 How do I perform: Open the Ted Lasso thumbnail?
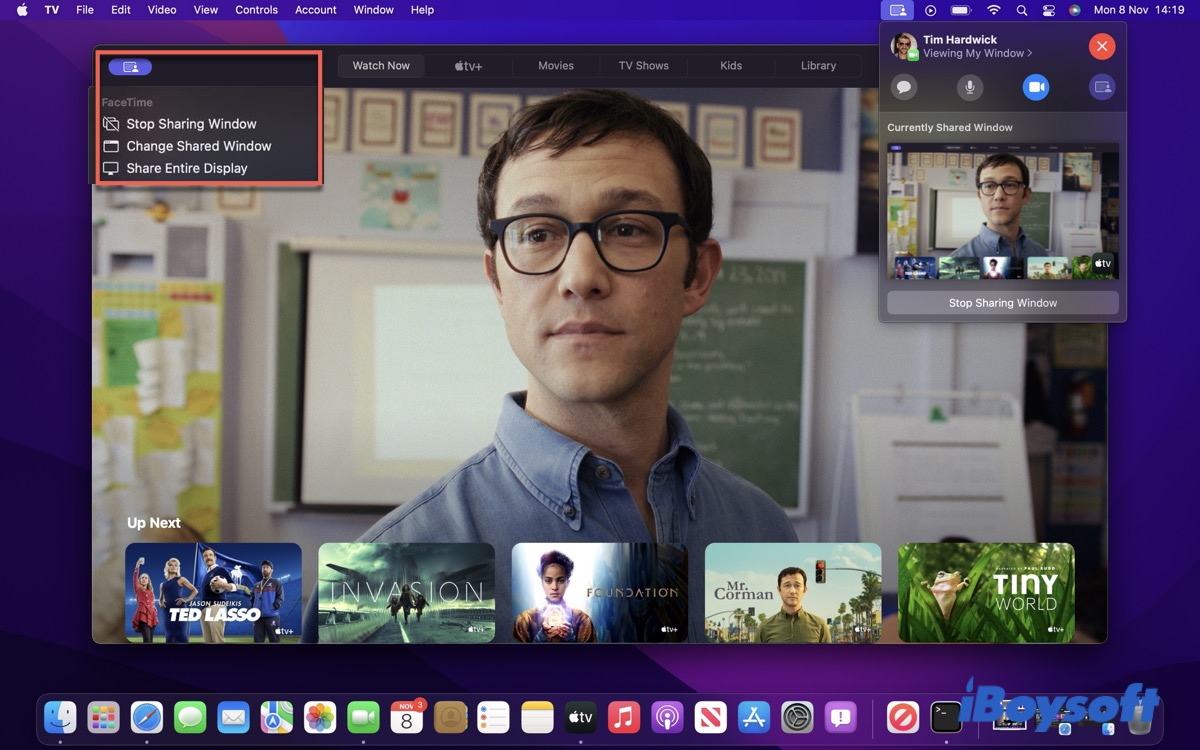[213, 592]
